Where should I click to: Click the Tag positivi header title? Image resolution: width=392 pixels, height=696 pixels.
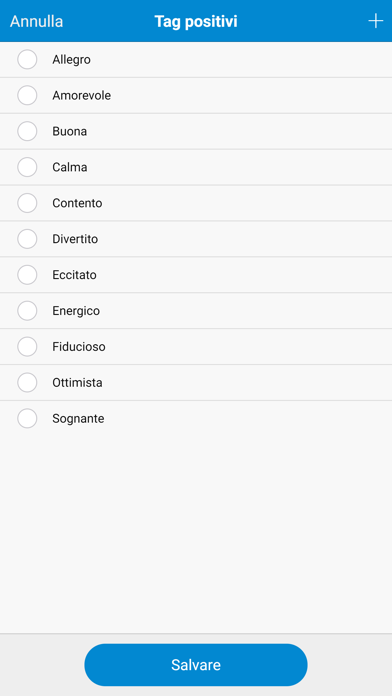tap(196, 21)
